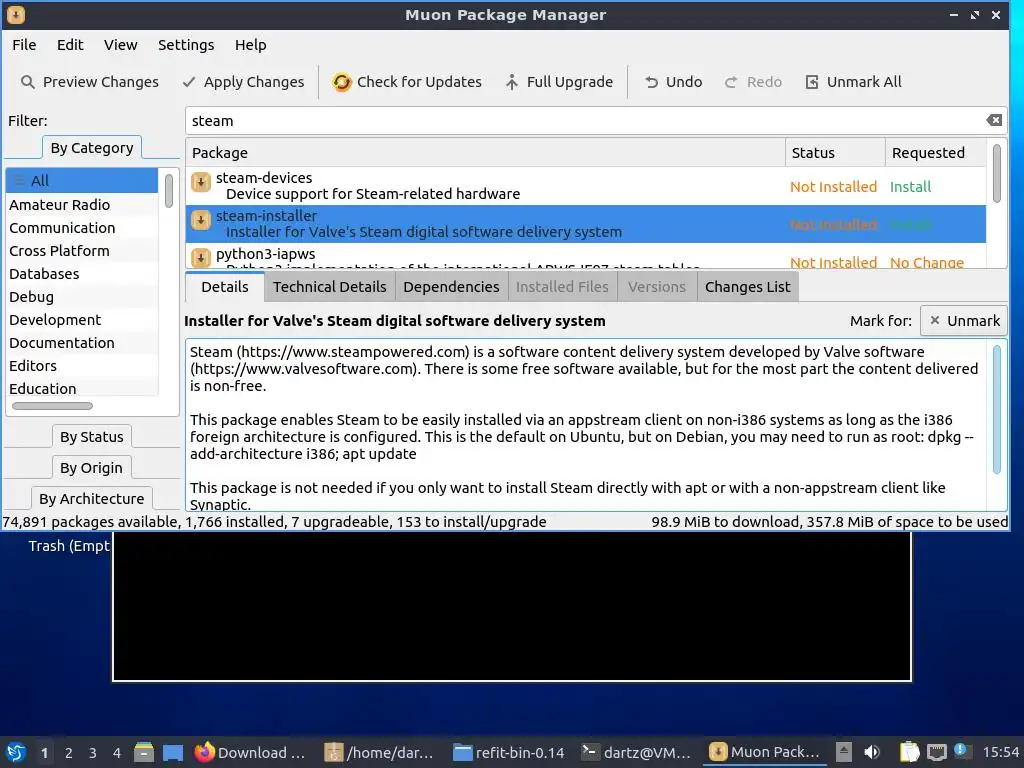Expand the By Status filter section
Screen dimensions: 1024x768
pyautogui.click(x=91, y=436)
